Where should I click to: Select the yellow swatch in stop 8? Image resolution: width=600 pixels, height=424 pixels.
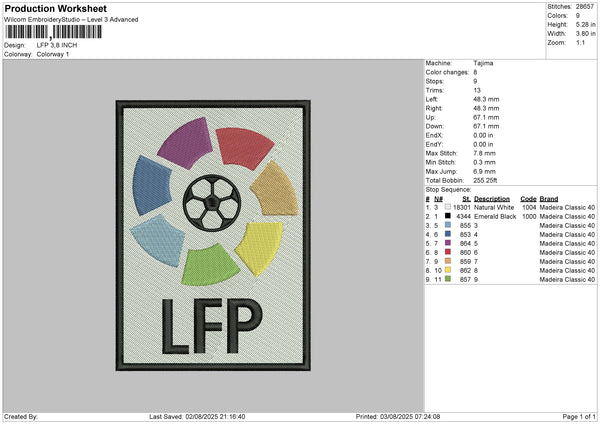(x=448, y=270)
